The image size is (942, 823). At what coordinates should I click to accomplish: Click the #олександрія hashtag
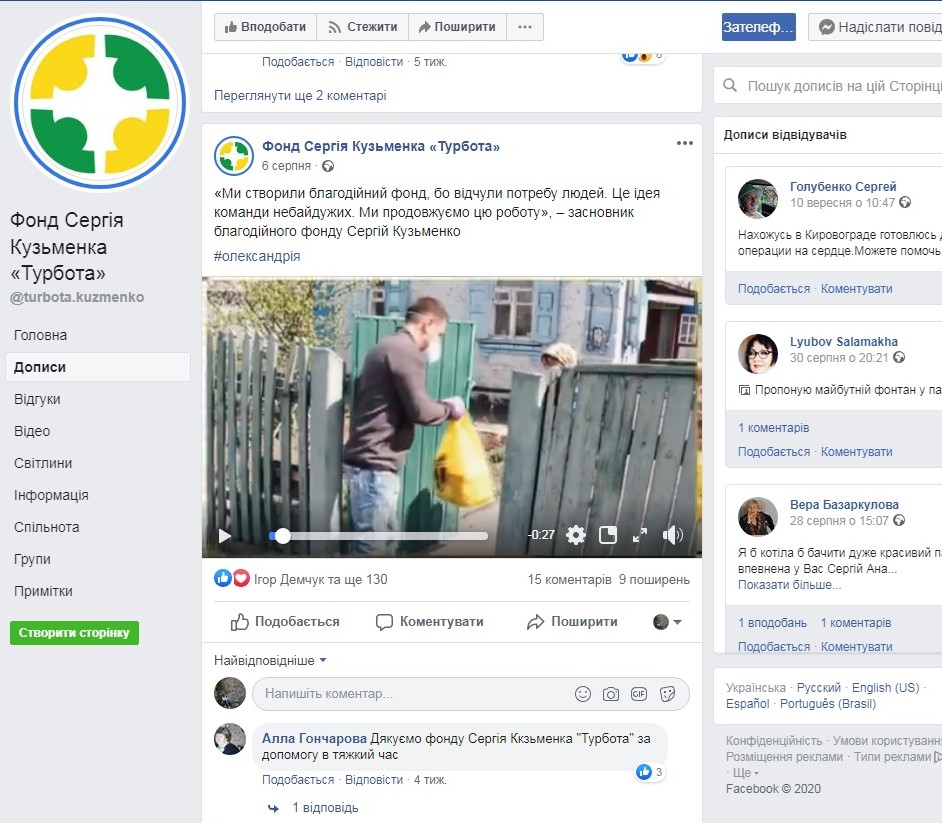(x=257, y=256)
